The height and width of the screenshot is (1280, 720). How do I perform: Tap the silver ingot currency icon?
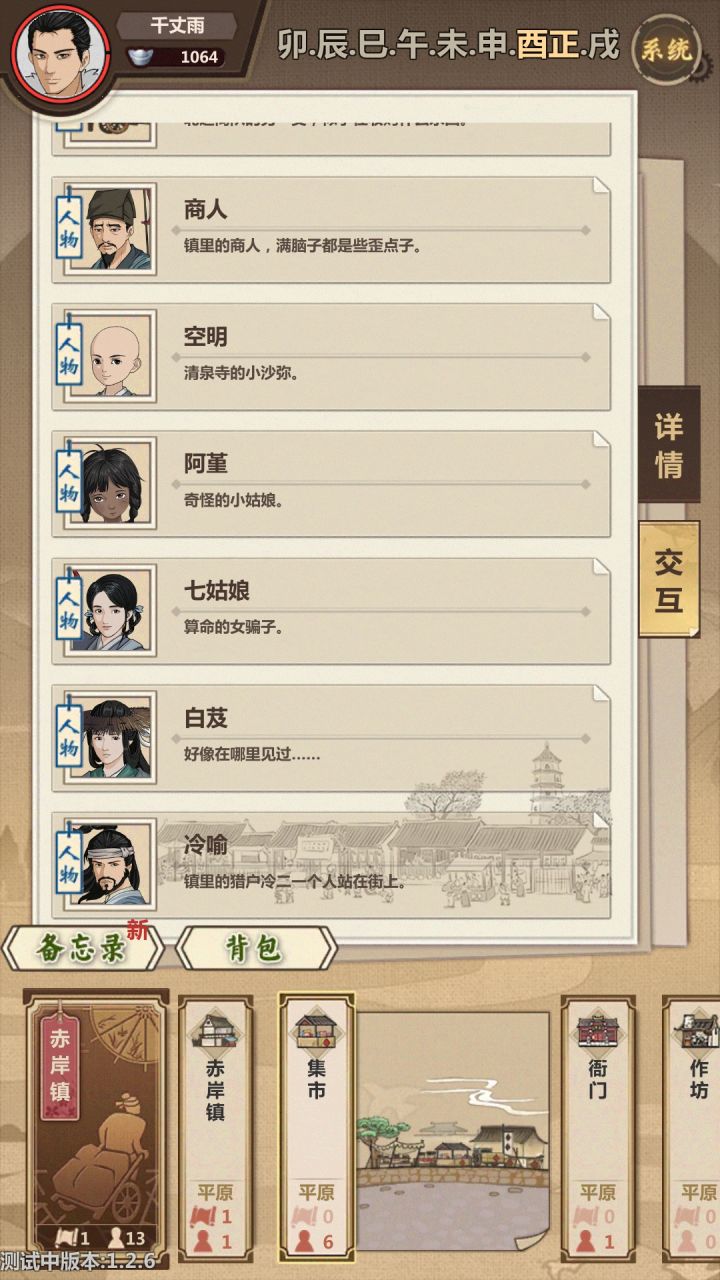pos(141,57)
